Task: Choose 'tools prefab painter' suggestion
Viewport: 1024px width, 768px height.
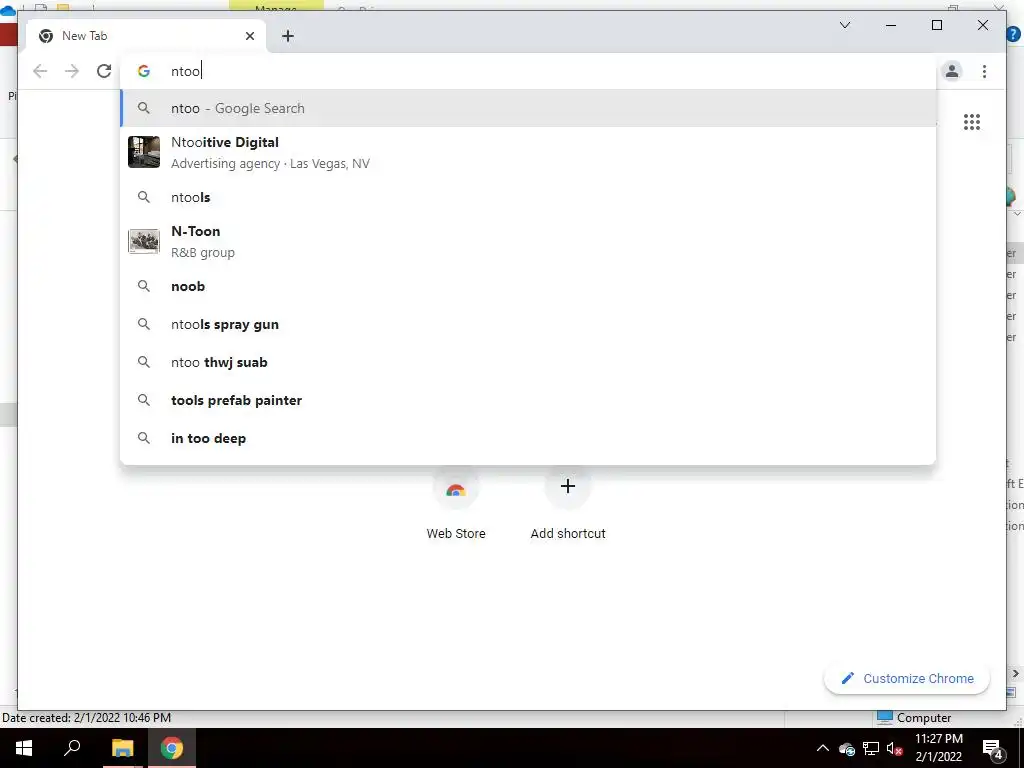Action: click(x=528, y=400)
